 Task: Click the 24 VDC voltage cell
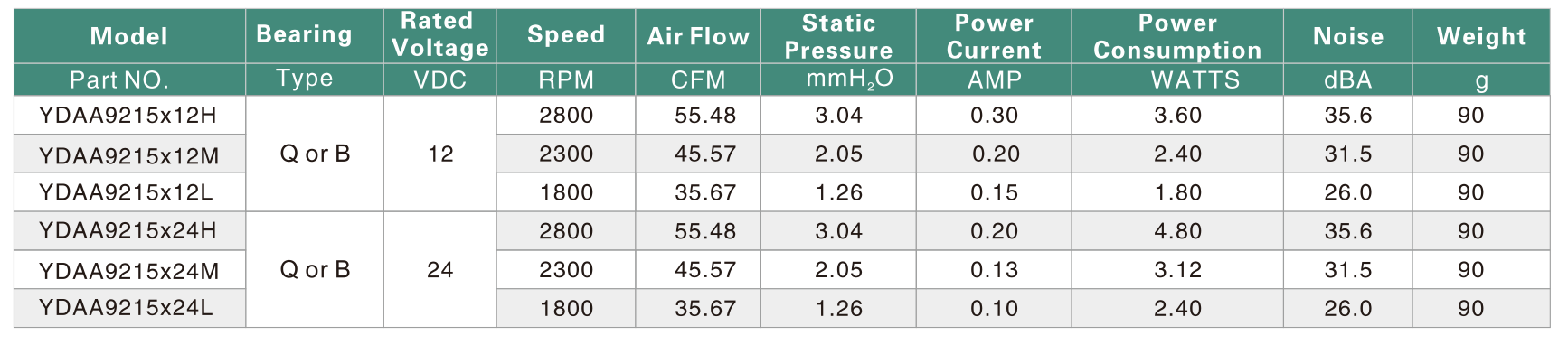[439, 270]
